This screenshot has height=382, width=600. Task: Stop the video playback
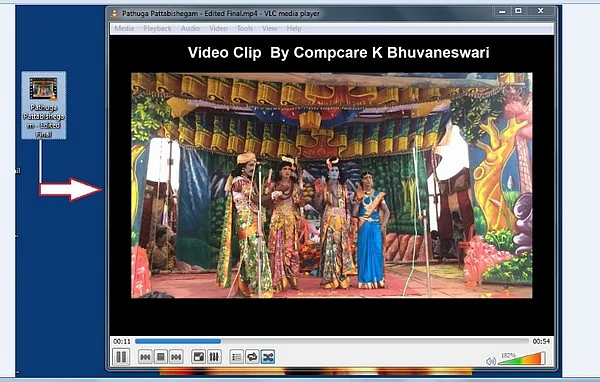click(161, 357)
